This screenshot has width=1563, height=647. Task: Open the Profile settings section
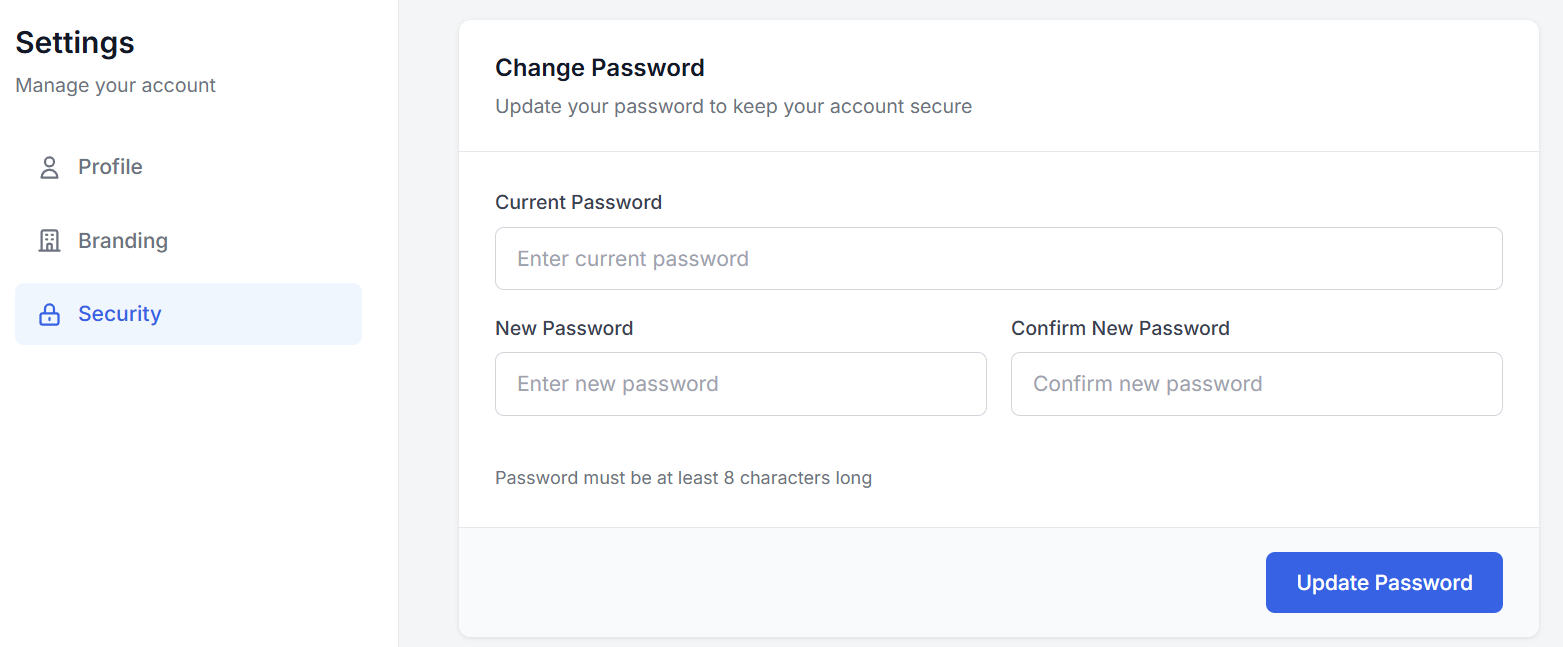pyautogui.click(x=110, y=167)
